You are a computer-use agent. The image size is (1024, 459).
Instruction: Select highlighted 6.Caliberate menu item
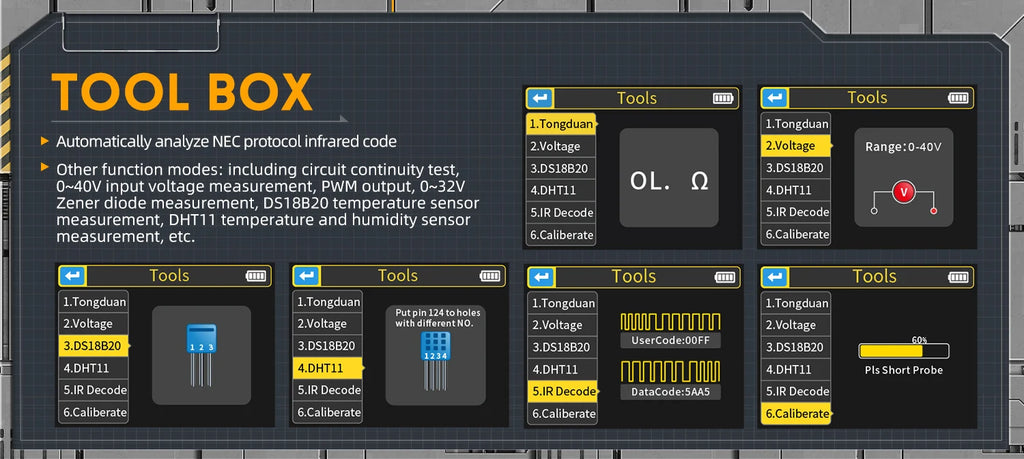(796, 413)
